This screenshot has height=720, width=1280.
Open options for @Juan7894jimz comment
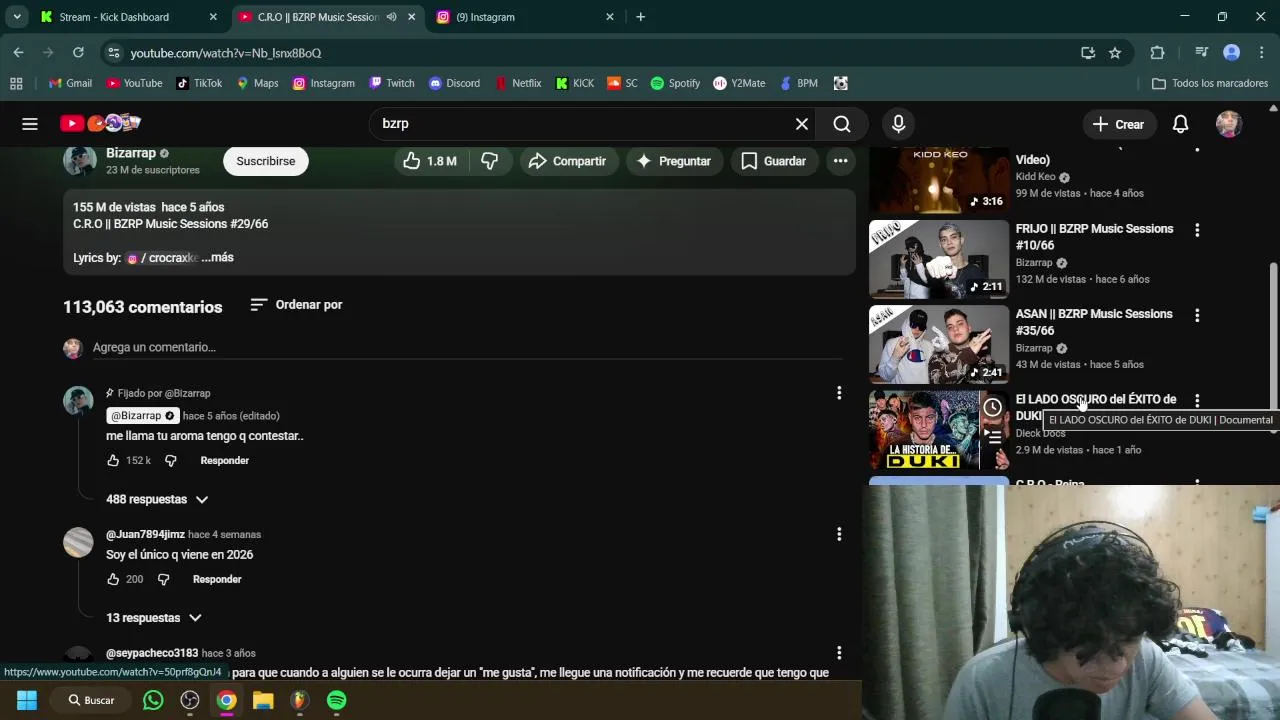pyautogui.click(x=839, y=534)
